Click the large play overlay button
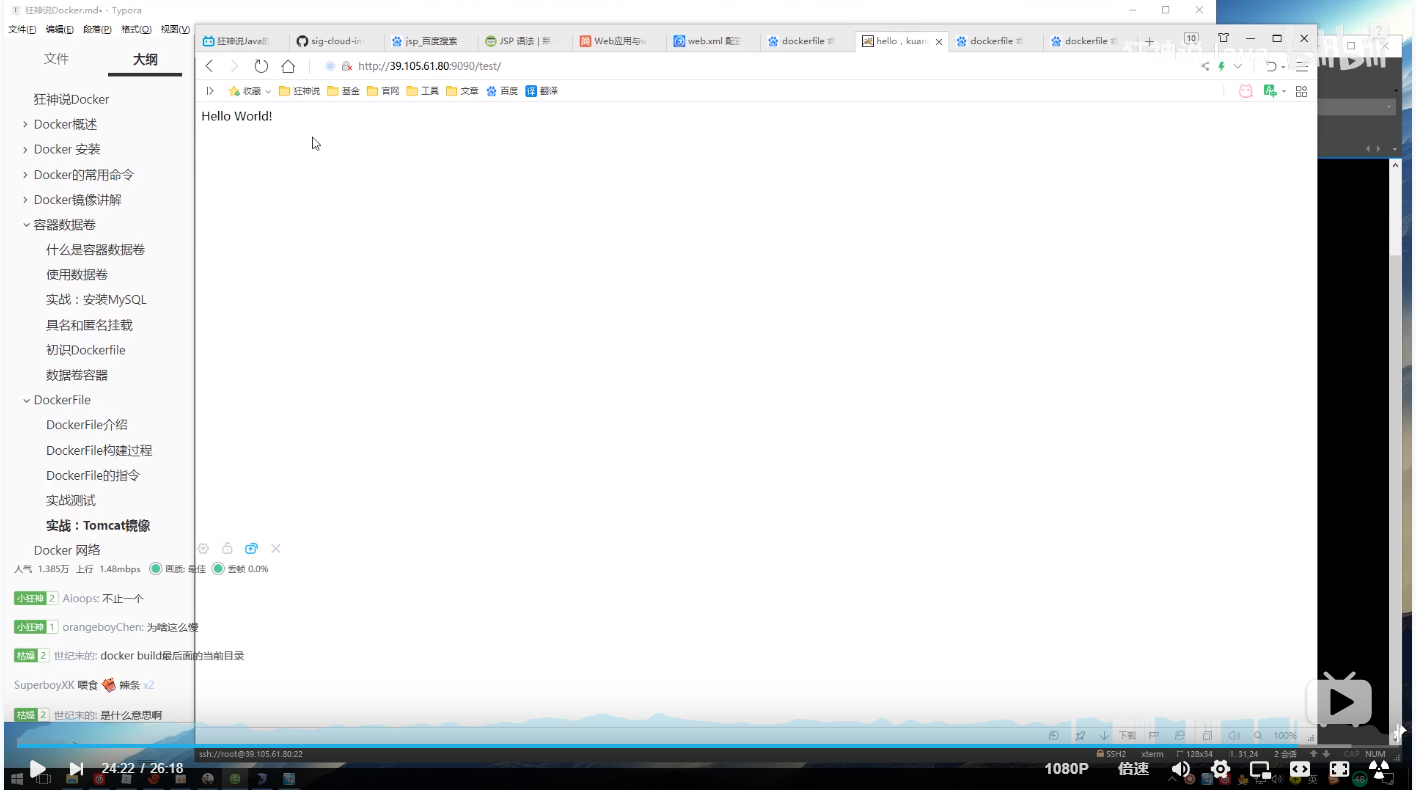The height and width of the screenshot is (790, 1416). pyautogui.click(x=1339, y=701)
